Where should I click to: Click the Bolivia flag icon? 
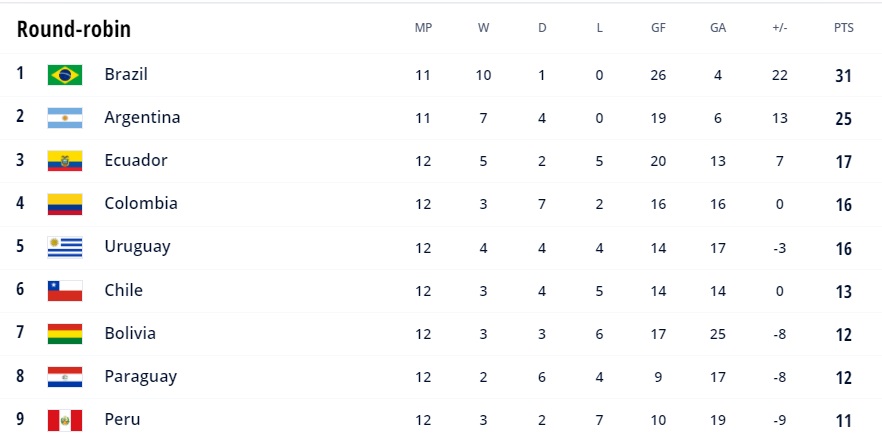pos(64,334)
